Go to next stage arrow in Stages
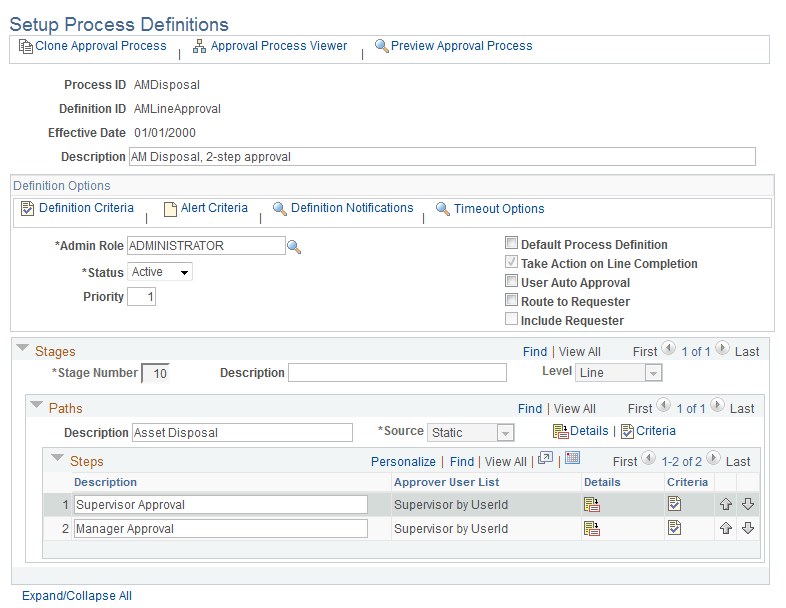 (x=722, y=348)
